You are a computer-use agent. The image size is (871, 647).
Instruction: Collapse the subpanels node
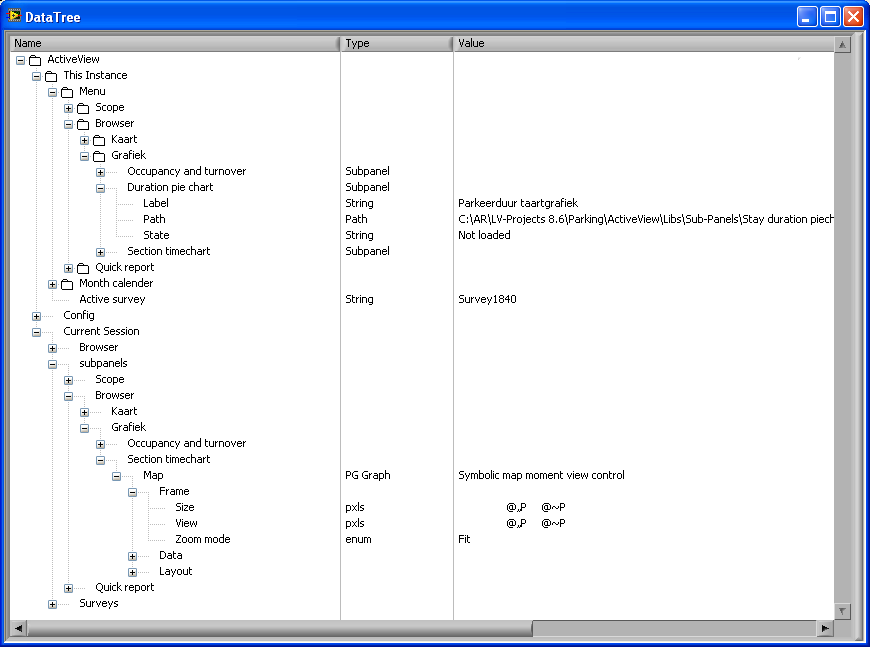tap(52, 364)
